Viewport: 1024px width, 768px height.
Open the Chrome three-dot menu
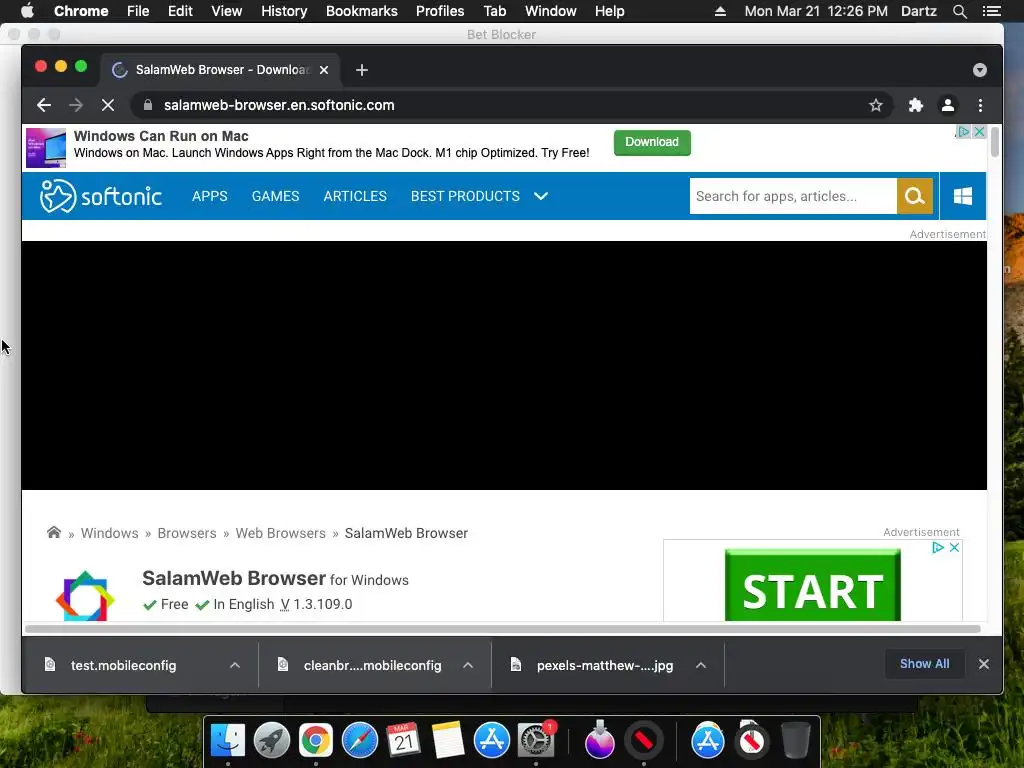click(x=980, y=105)
